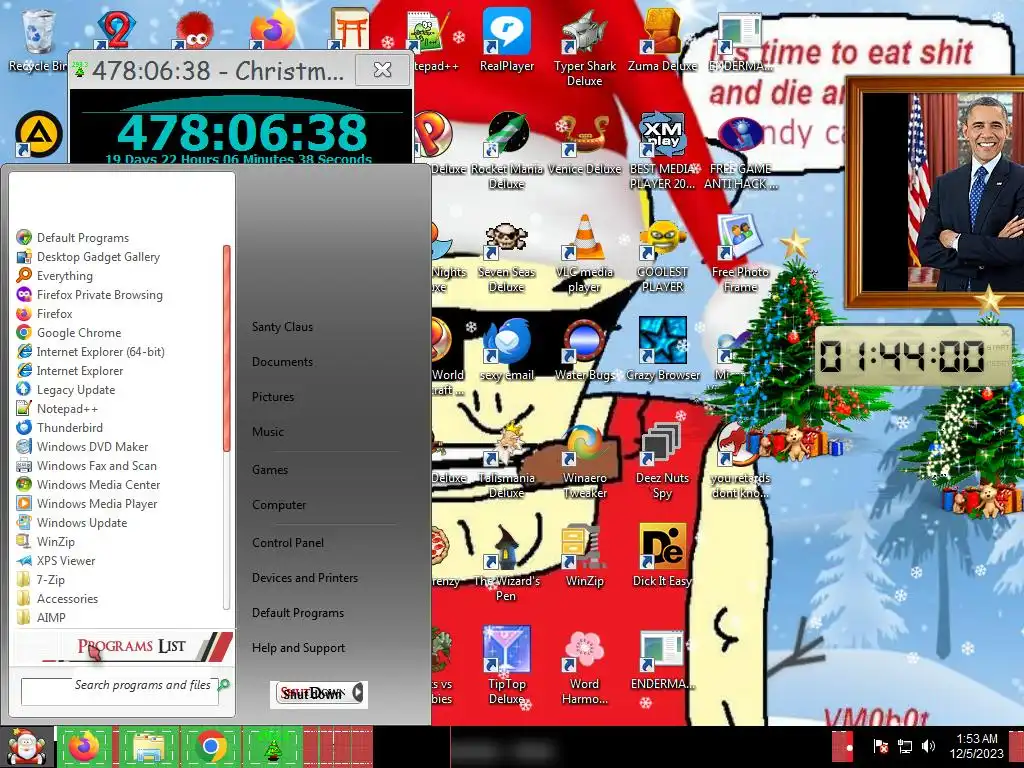The height and width of the screenshot is (768, 1024).
Task: Open Venice Deluxe desktop icon
Action: click(x=584, y=144)
